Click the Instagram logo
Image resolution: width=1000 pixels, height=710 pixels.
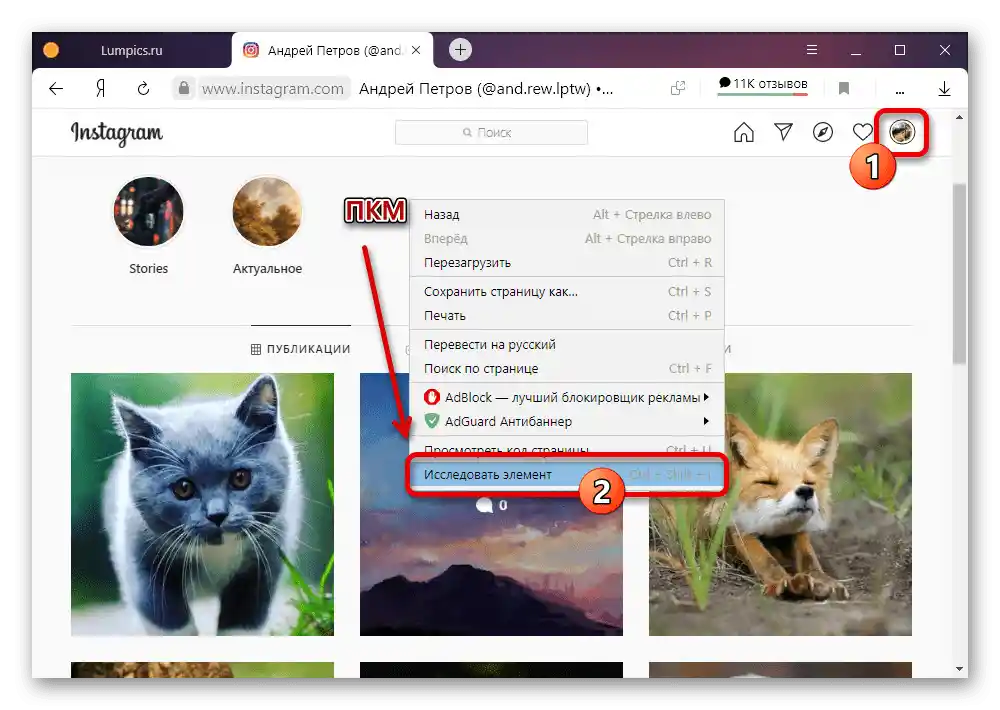point(117,133)
